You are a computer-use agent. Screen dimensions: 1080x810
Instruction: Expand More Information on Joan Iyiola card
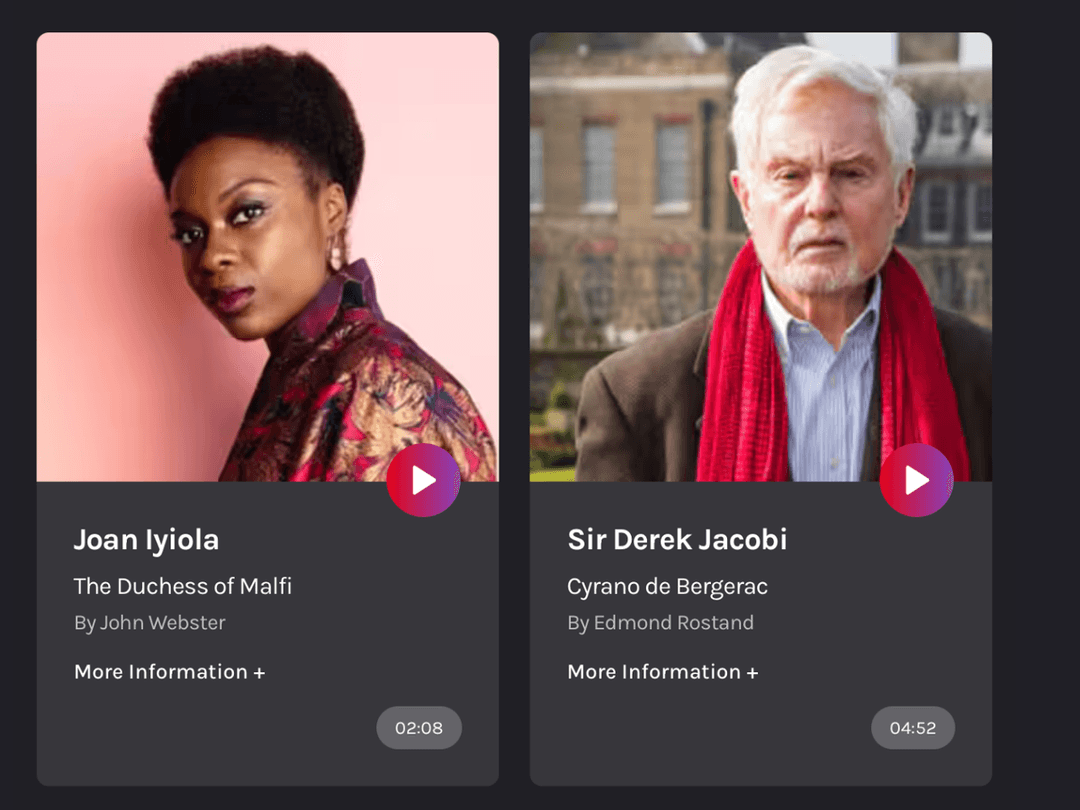click(x=169, y=672)
